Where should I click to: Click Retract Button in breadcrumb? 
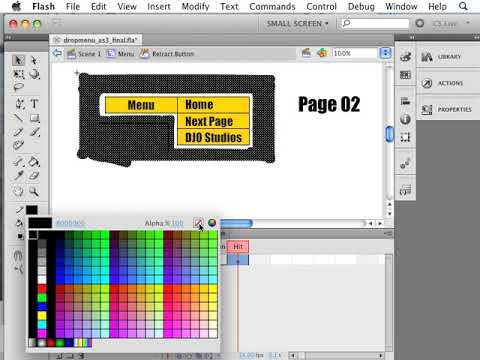point(167,54)
